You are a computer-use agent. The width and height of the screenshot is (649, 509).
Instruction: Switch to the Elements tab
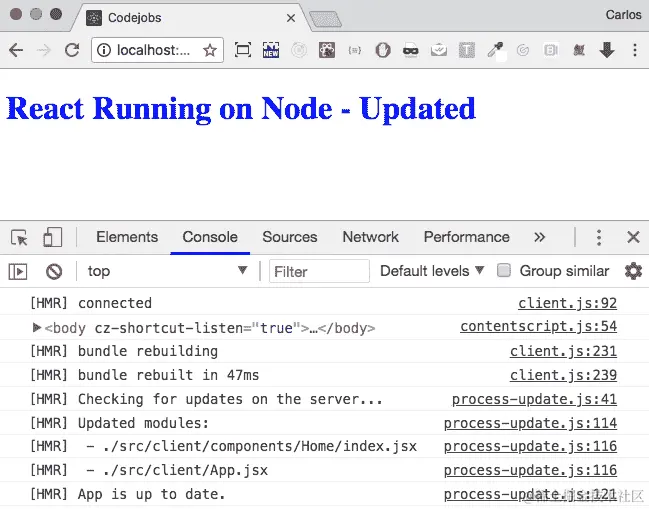pos(127,237)
